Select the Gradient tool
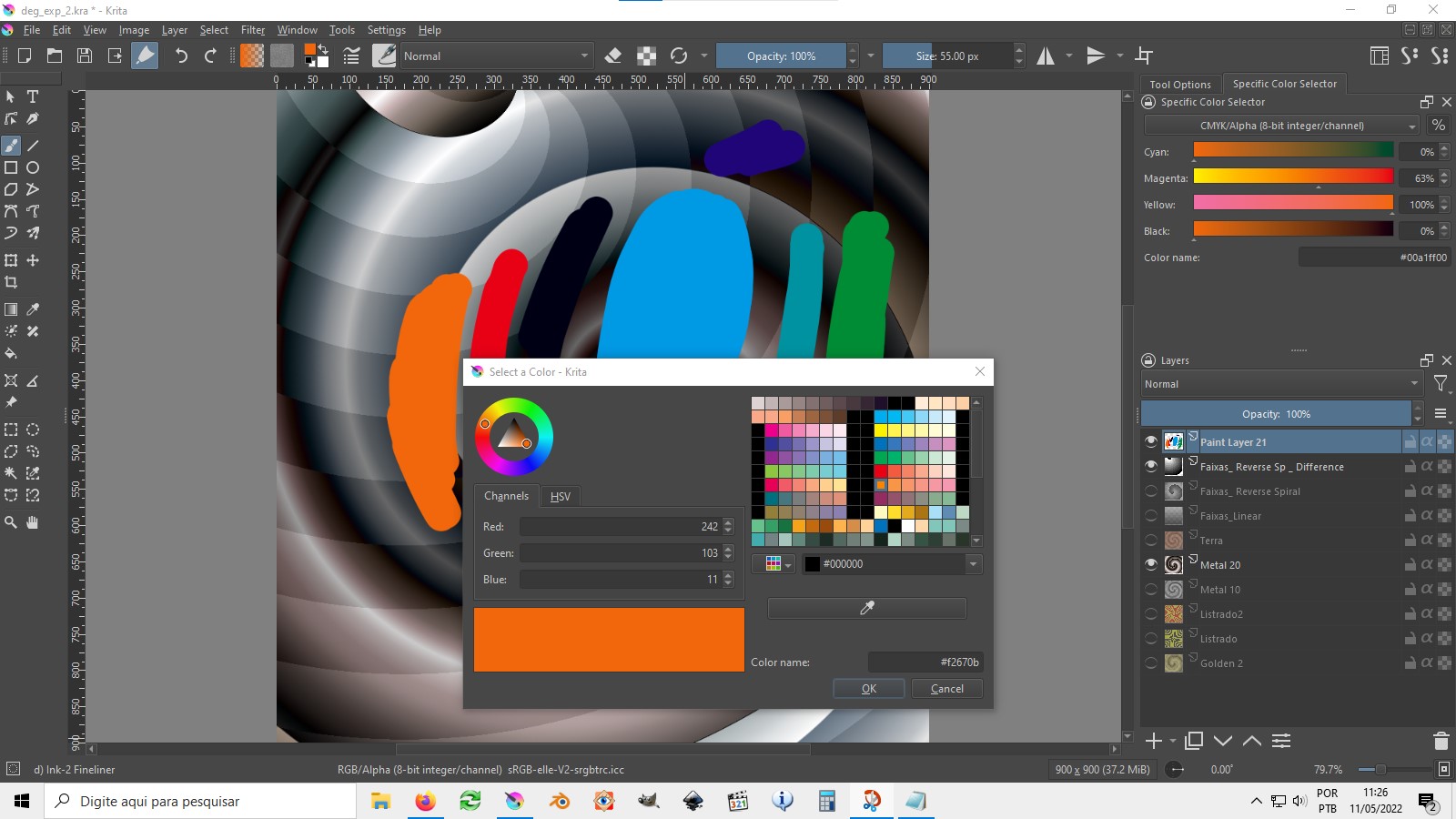Viewport: 1456px width, 819px height. pyautogui.click(x=11, y=309)
